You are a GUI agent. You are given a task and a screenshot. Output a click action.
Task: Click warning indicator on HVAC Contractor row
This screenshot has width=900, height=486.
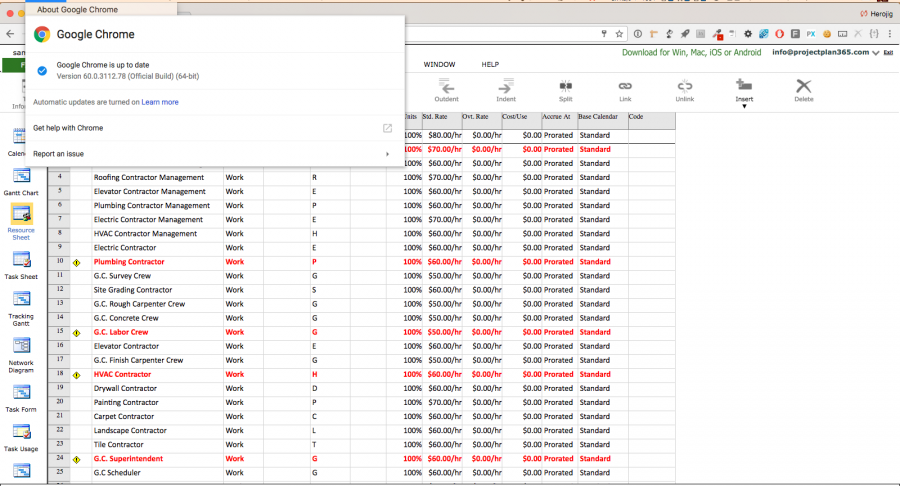[x=77, y=375]
